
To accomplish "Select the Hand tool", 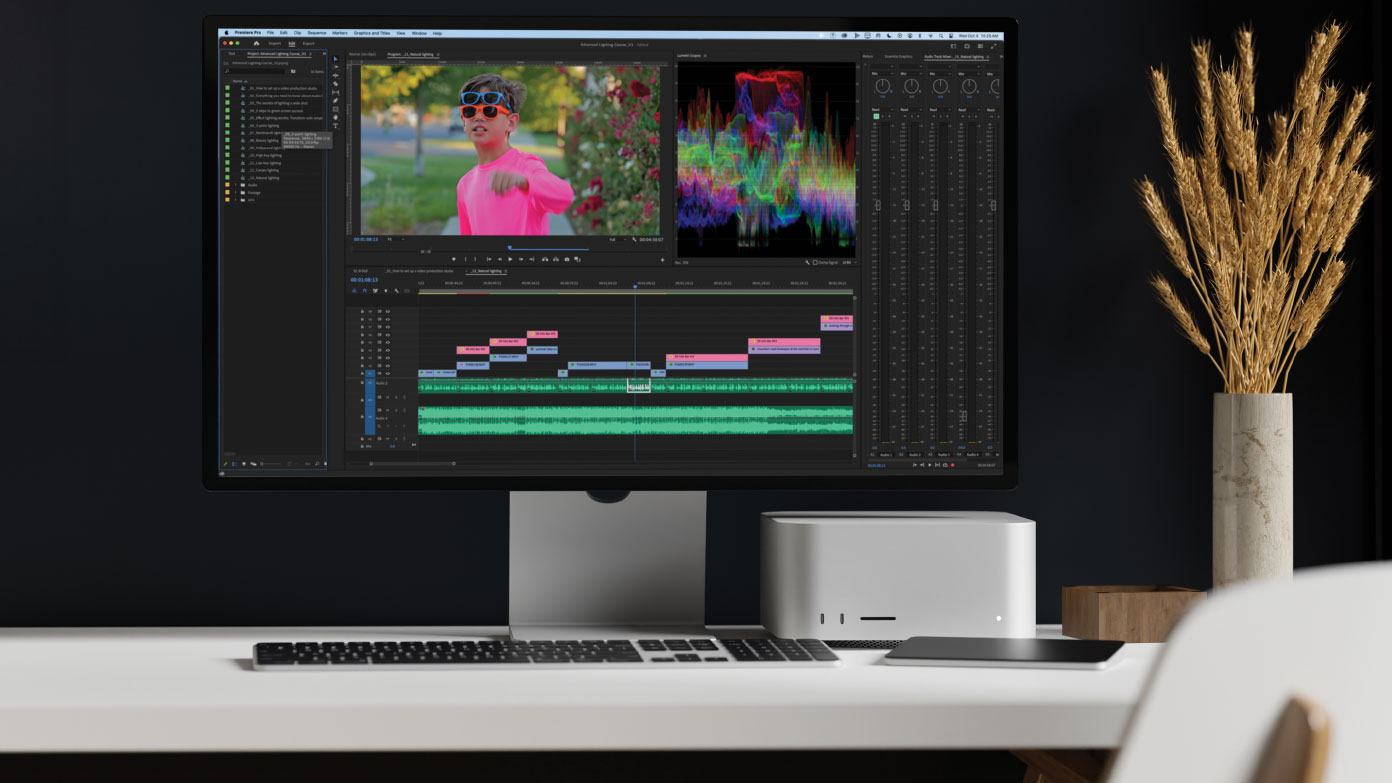I will 336,117.
